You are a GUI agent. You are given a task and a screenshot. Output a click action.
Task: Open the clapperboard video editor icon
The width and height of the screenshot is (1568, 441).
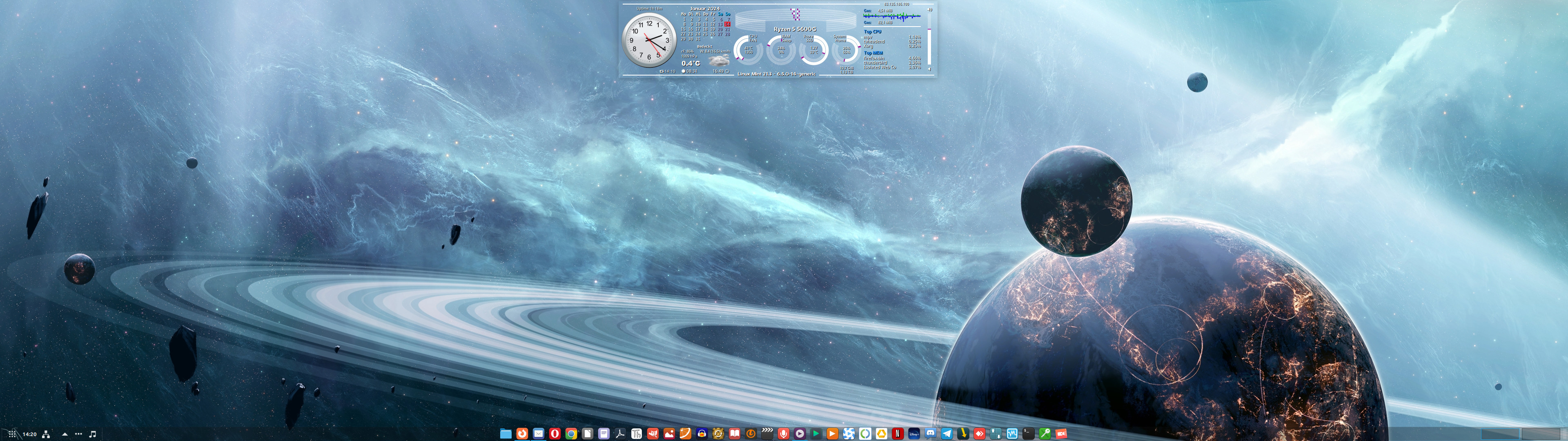pyautogui.click(x=767, y=434)
